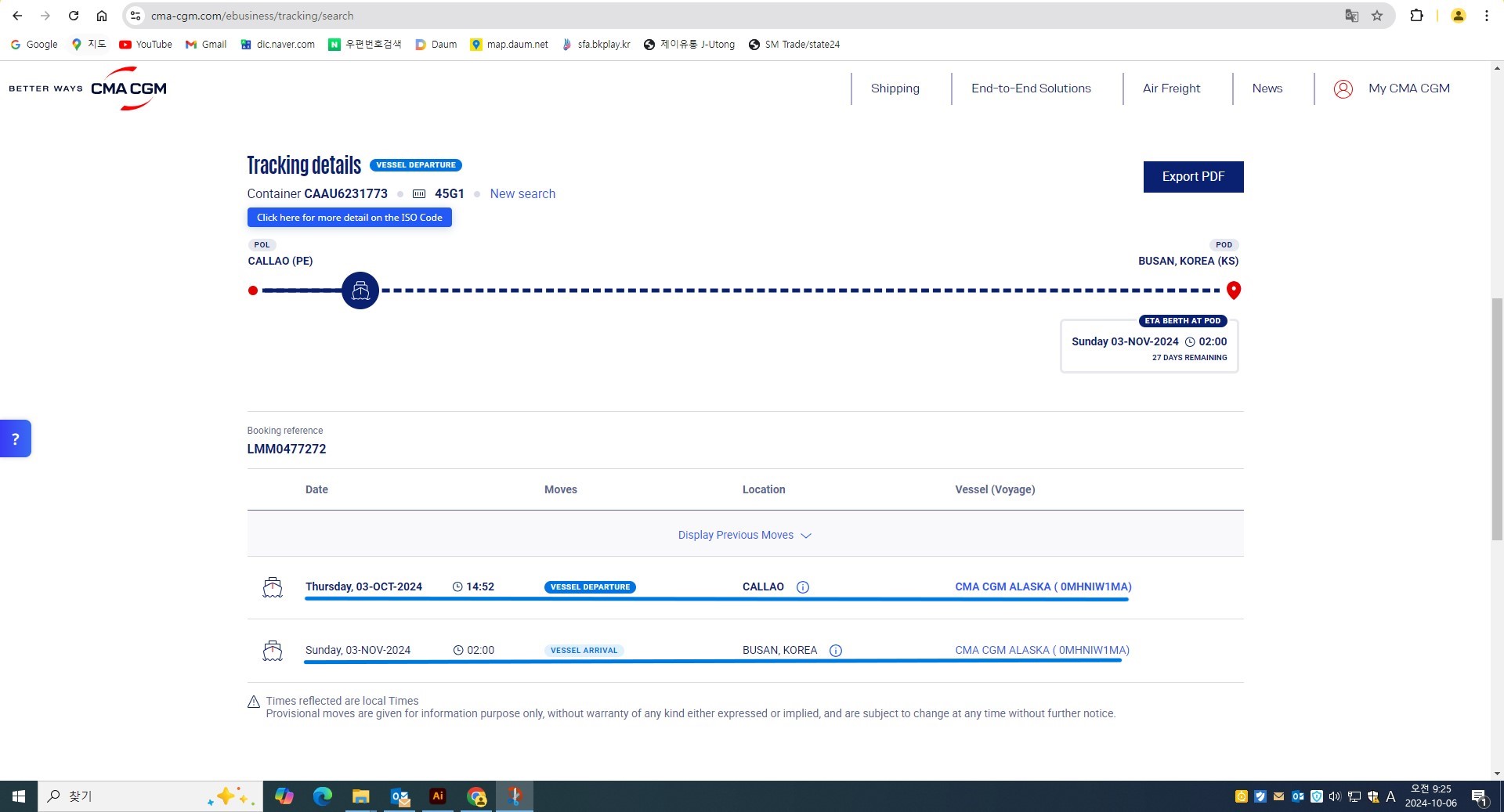This screenshot has width=1504, height=812.
Task: Bookmark this page with the star
Action: click(1377, 16)
